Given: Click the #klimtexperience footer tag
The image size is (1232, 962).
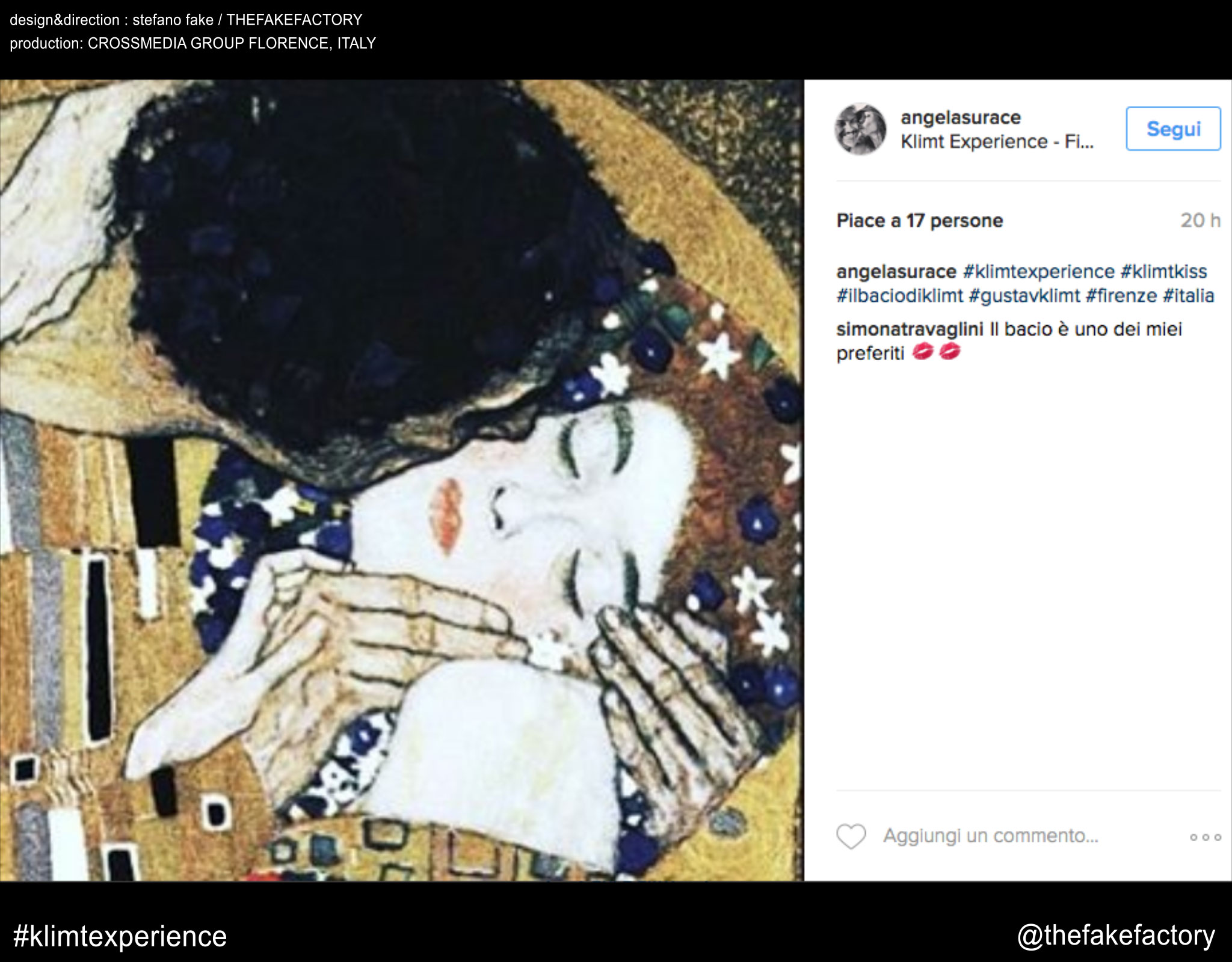Looking at the screenshot, I should pyautogui.click(x=120, y=936).
